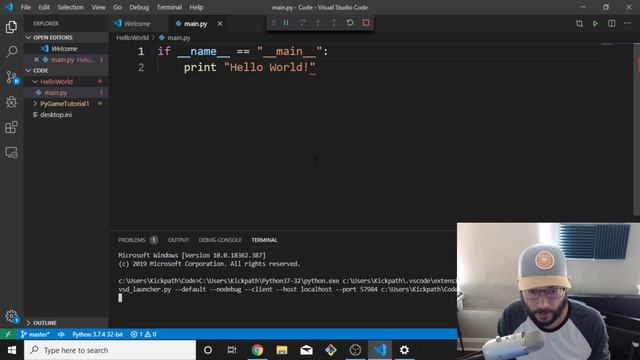Screen dimensions: 640x360
Task: Open the Mail app from taskbar
Action: (306, 350)
